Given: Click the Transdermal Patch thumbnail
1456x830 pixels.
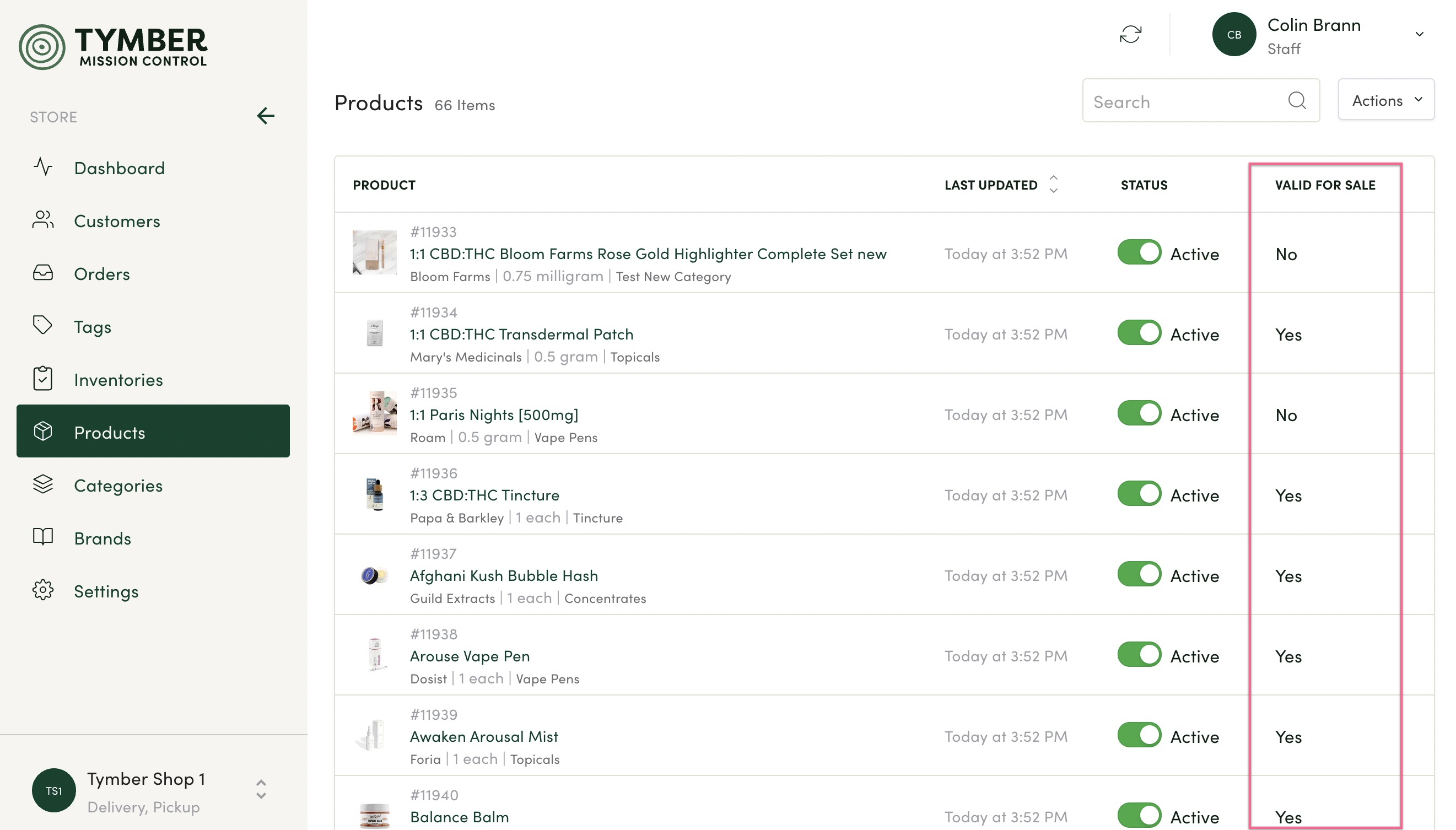Looking at the screenshot, I should point(374,332).
